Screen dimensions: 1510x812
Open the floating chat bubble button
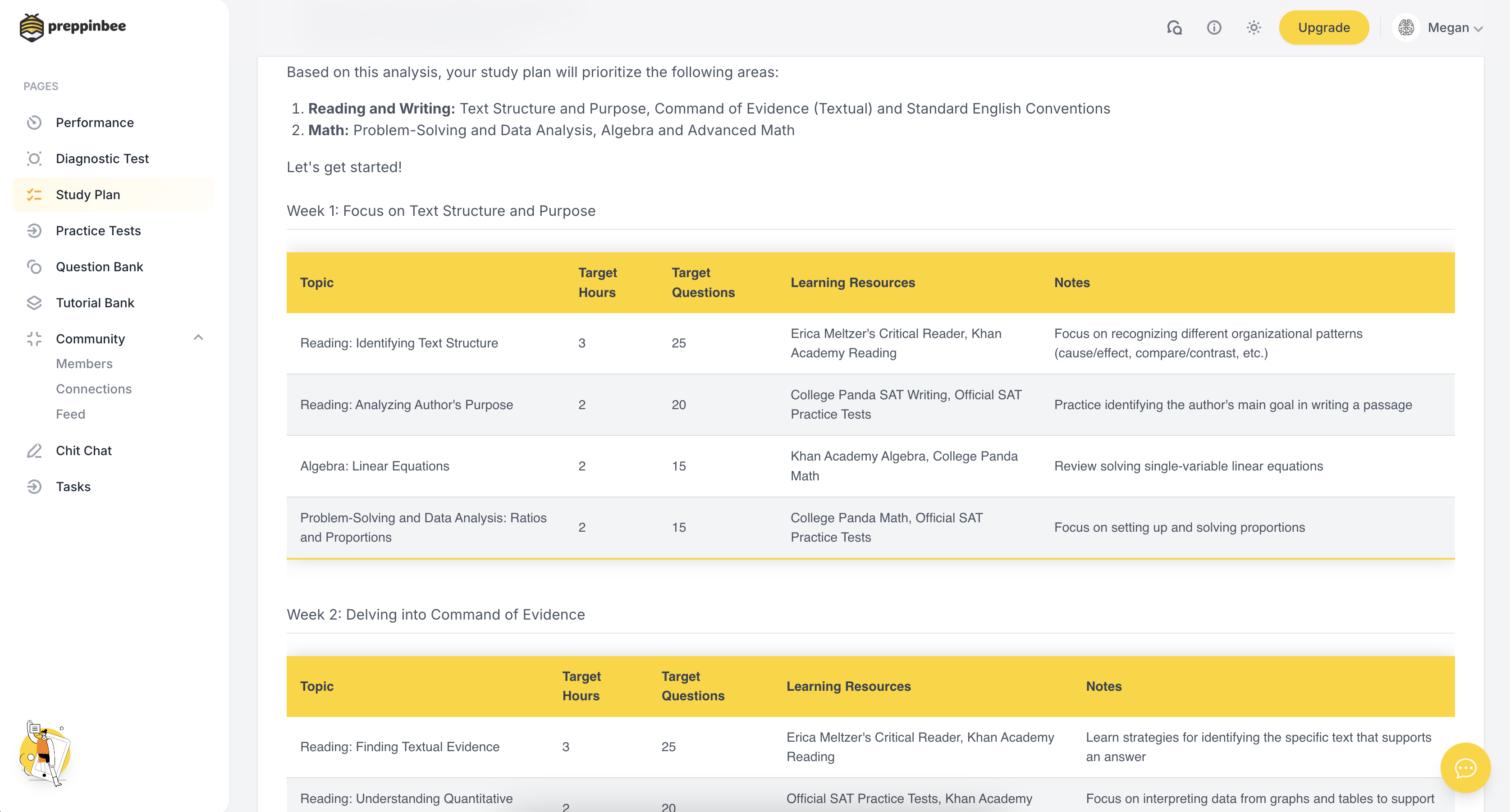1465,767
